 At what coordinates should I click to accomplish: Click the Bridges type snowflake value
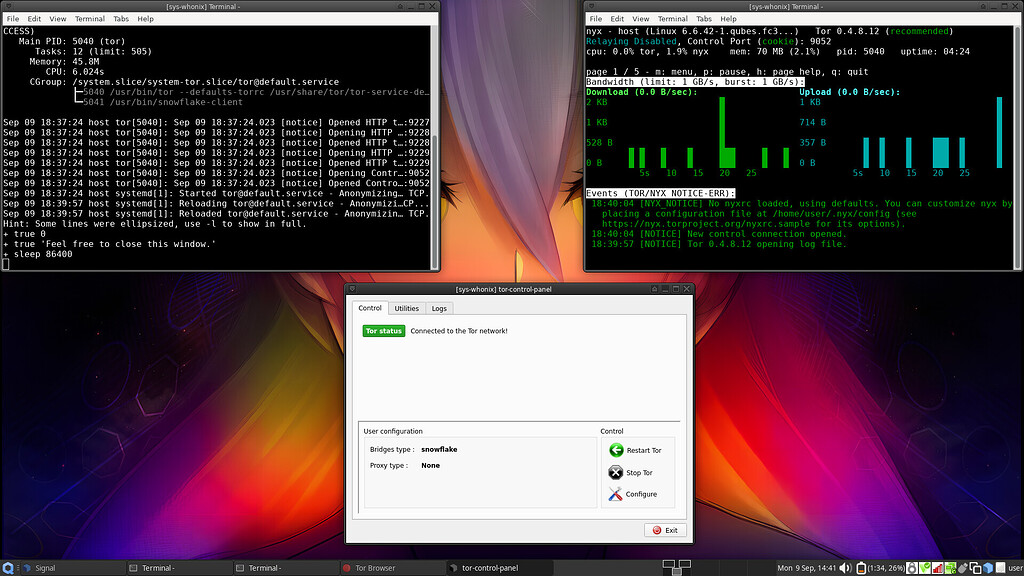[439, 449]
